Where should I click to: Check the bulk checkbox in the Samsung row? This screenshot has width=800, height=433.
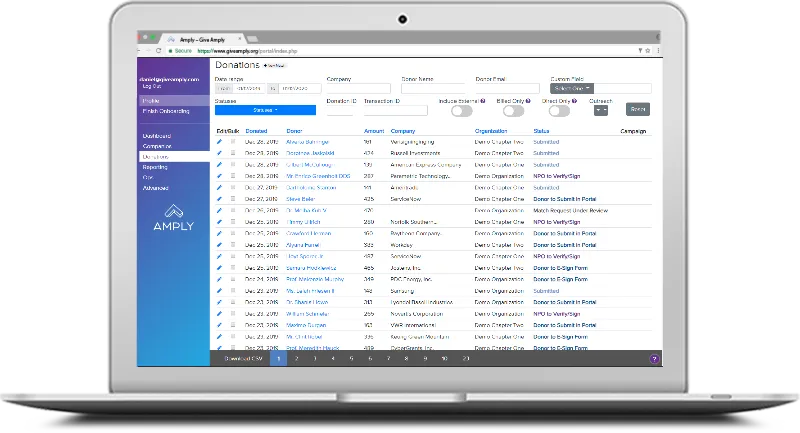(233, 290)
